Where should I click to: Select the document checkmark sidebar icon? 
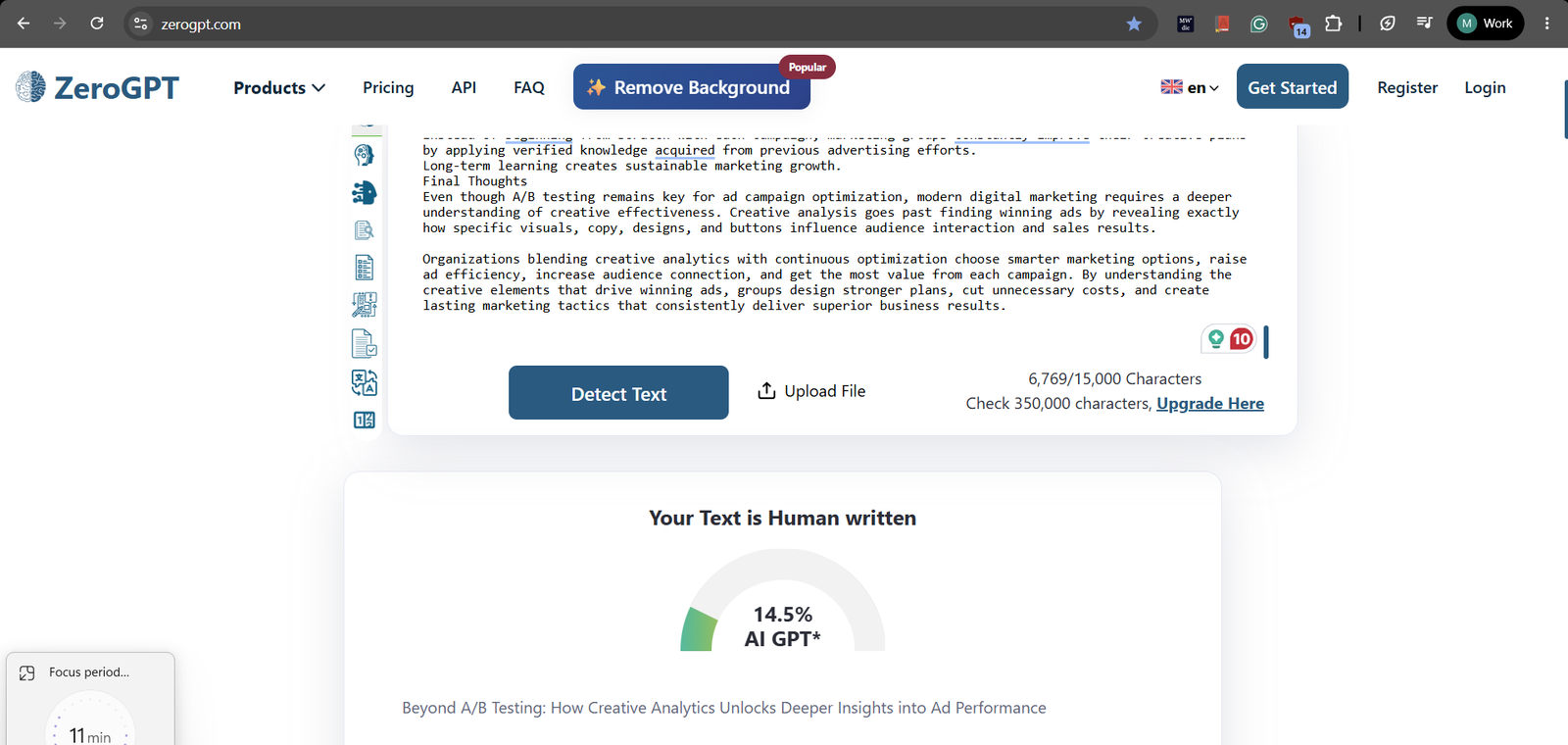tap(364, 343)
